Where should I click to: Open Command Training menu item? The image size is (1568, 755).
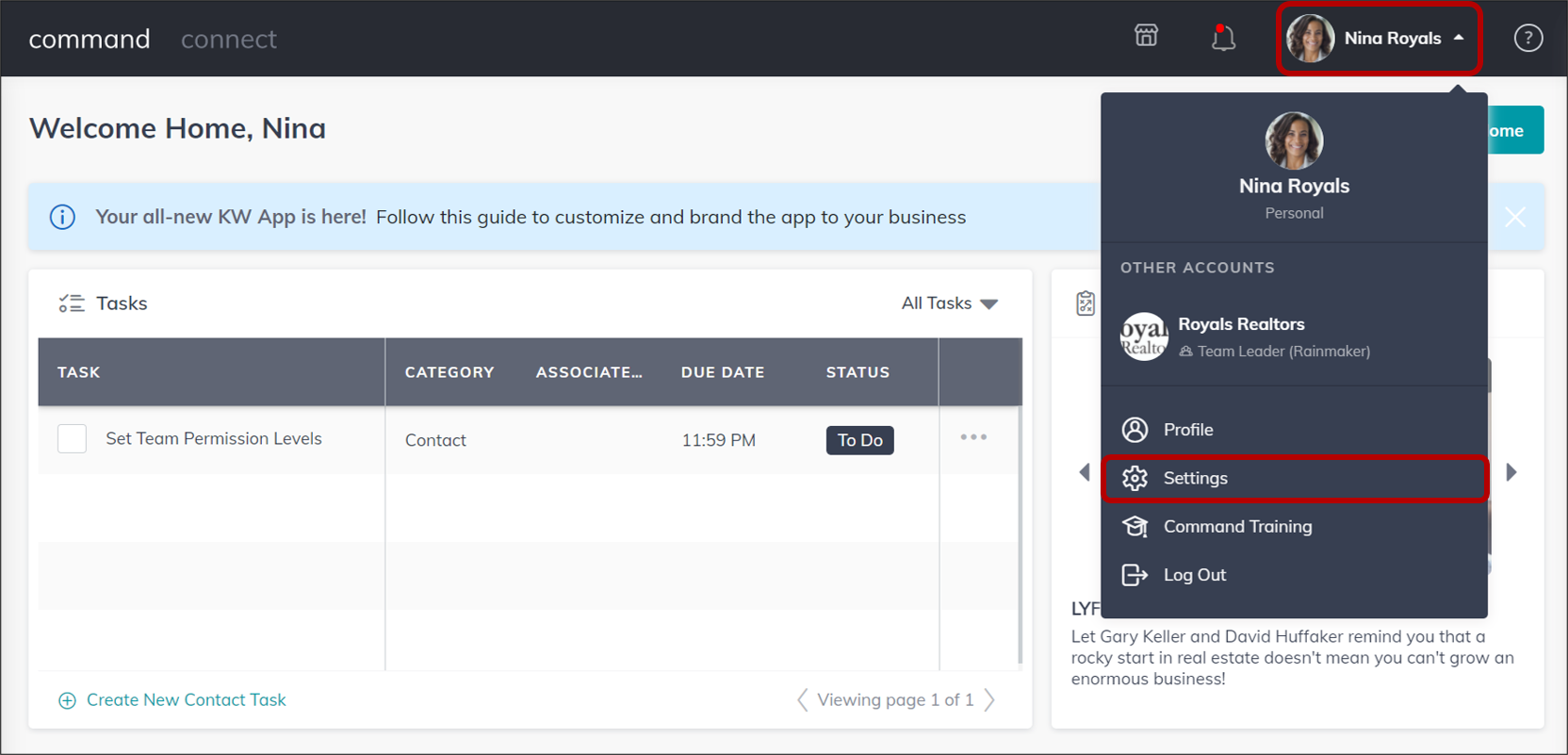coord(1294,527)
